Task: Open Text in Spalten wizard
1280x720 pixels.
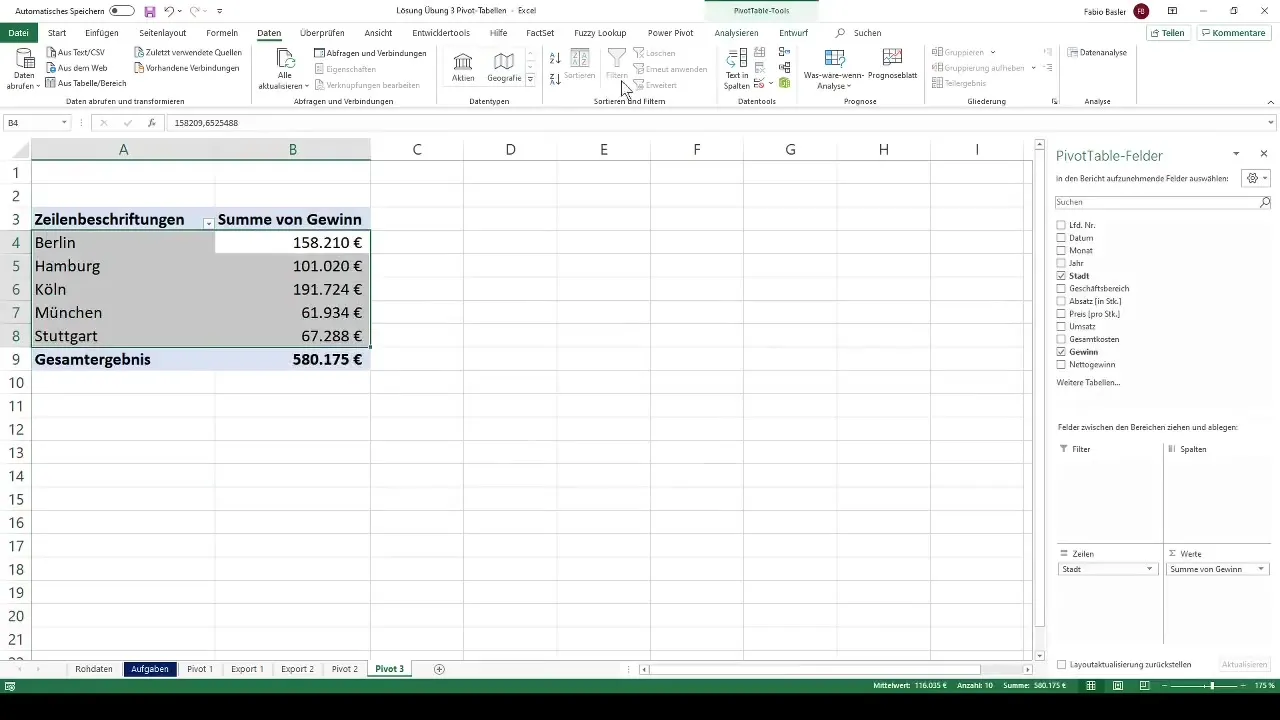Action: (x=737, y=69)
